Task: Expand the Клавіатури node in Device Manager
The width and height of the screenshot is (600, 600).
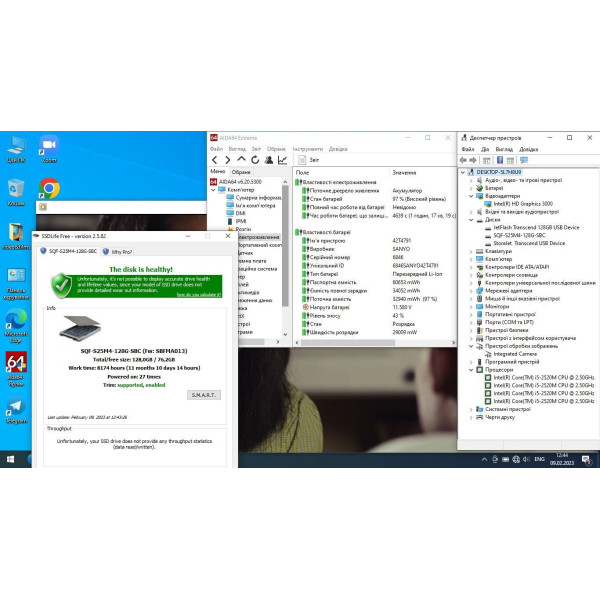Action: tap(471, 251)
